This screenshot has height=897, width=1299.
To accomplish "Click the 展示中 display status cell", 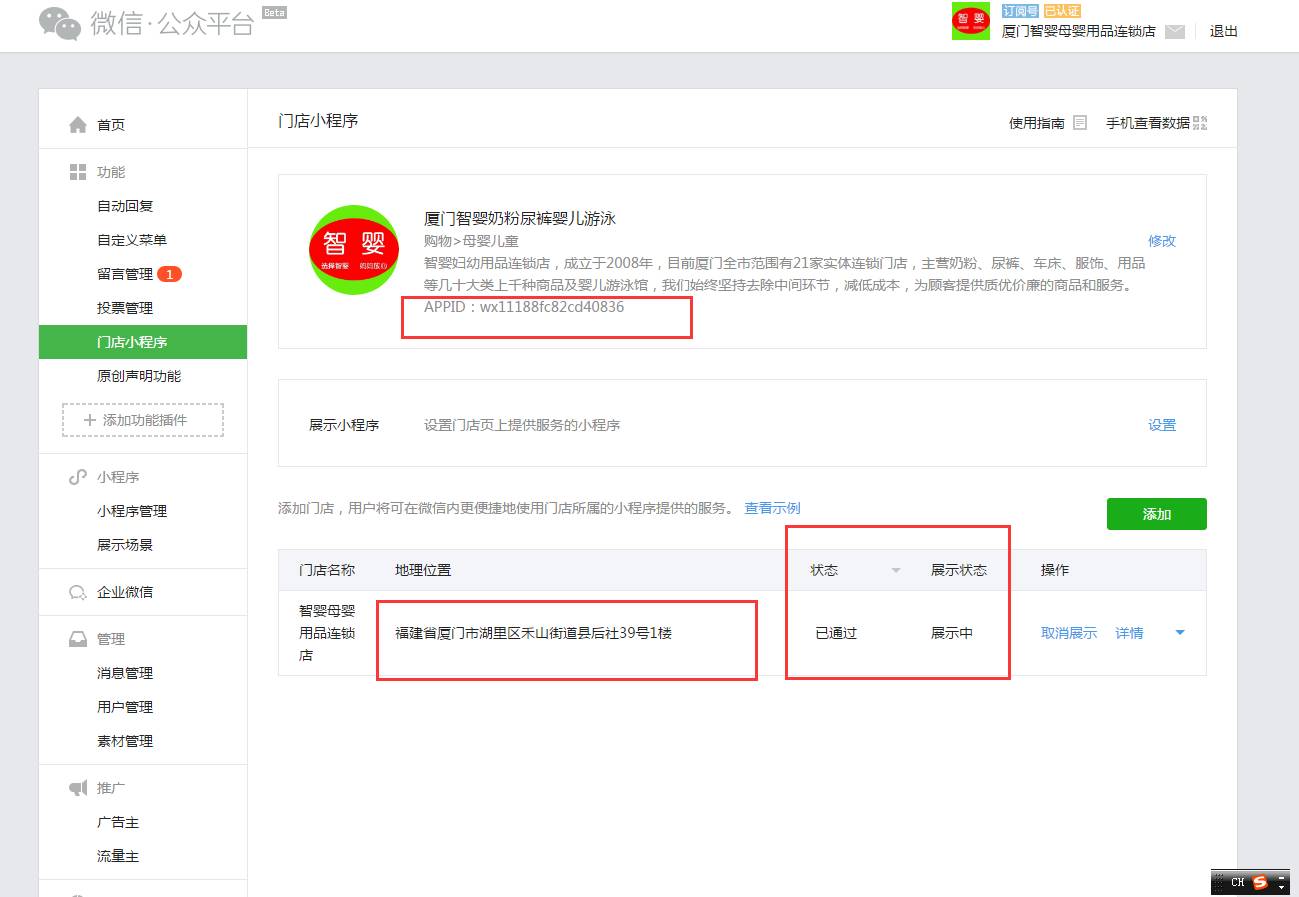I will click(952, 633).
